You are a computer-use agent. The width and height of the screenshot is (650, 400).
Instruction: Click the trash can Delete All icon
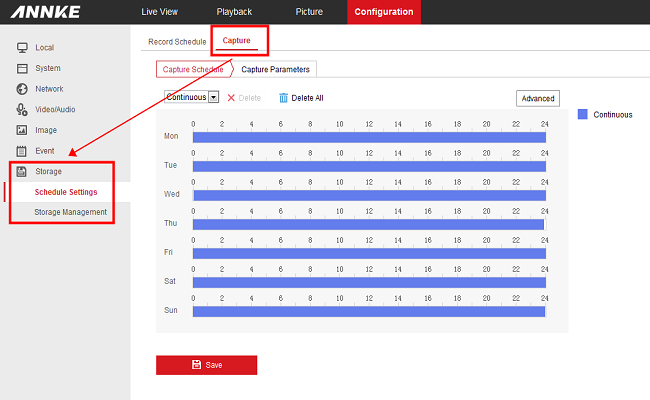click(283, 98)
